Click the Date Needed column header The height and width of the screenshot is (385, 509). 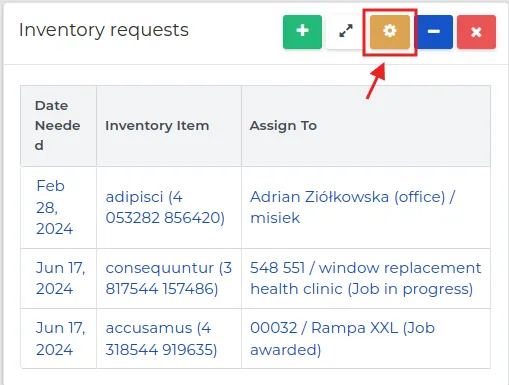(58, 126)
